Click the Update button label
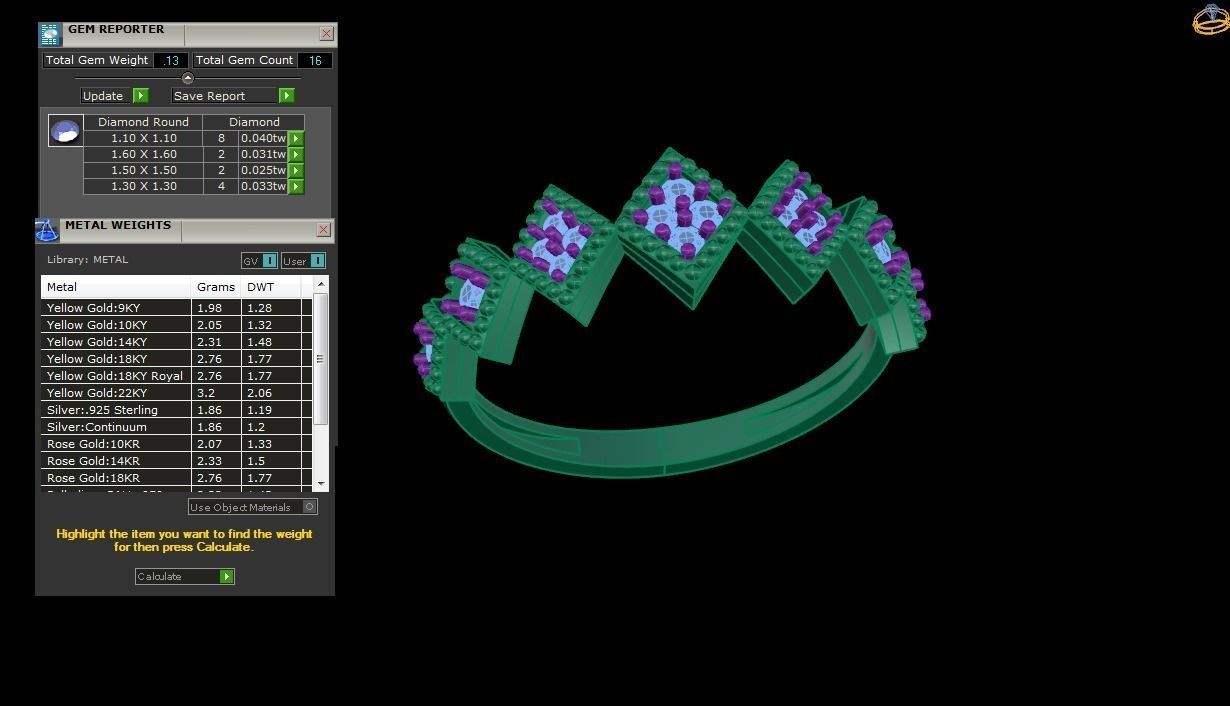 pyautogui.click(x=103, y=96)
